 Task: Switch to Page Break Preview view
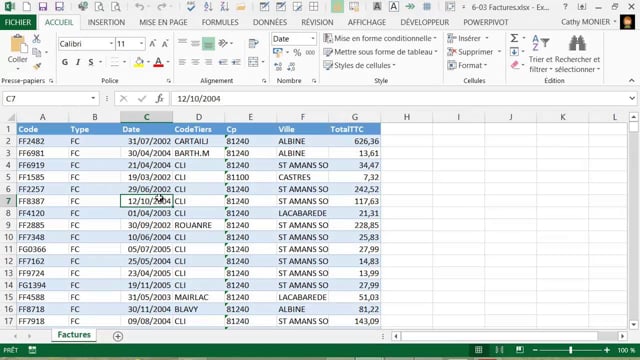tap(520, 350)
